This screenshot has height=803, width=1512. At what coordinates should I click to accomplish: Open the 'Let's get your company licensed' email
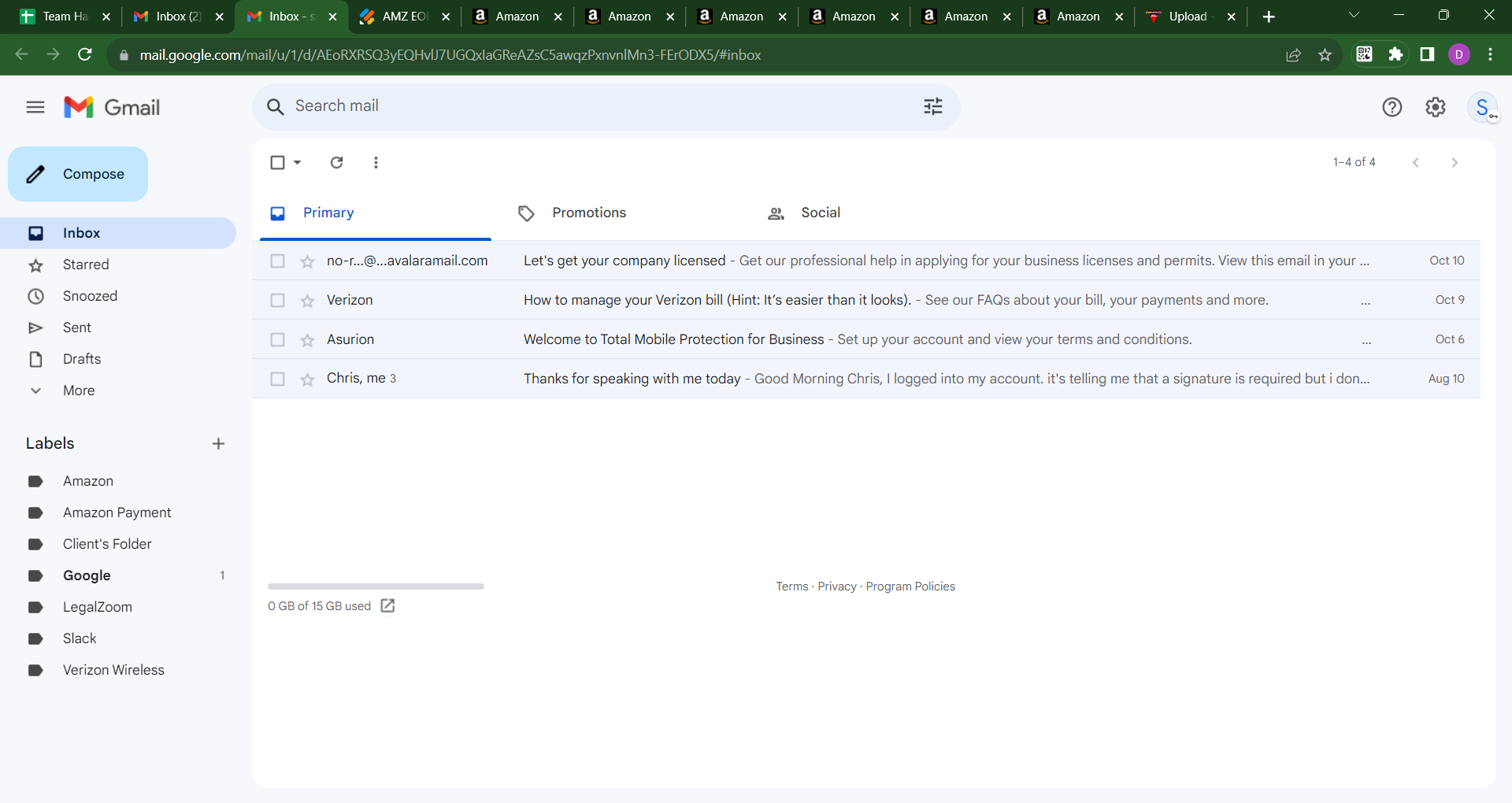[x=866, y=261]
